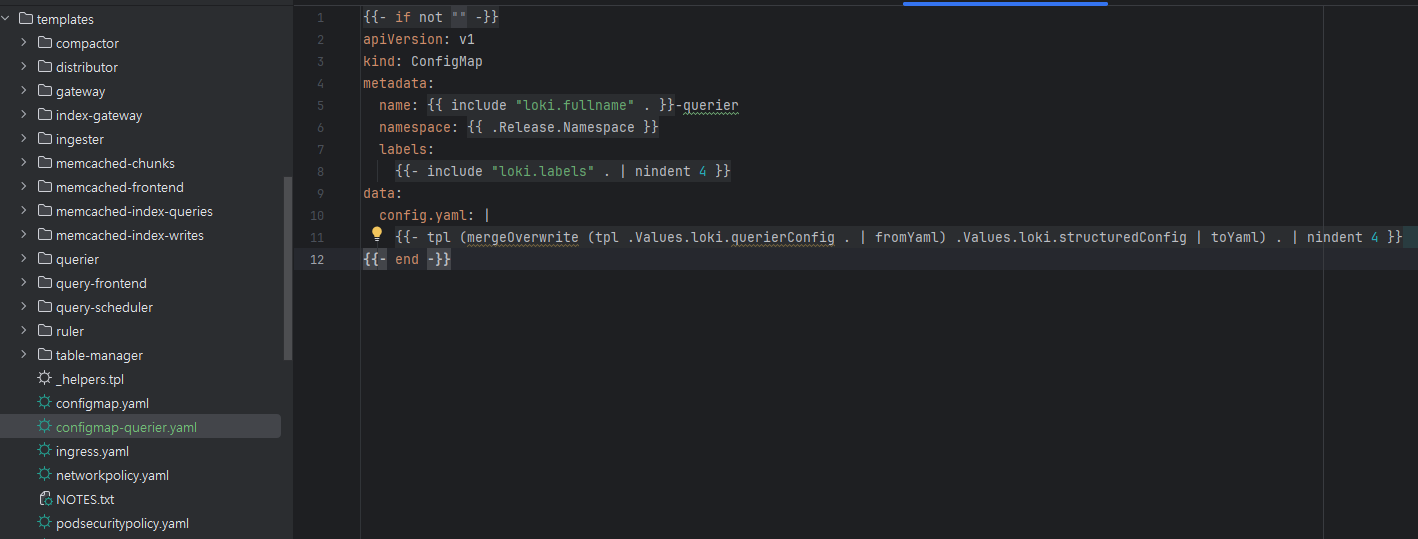Screen dimensions: 1418x539
Task: Click 'apiVersion: v1' on line 2
Action: (419, 40)
